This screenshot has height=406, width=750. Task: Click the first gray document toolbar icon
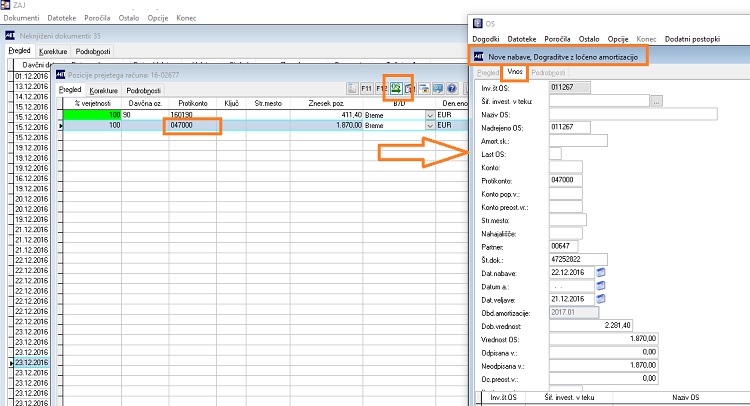point(352,88)
